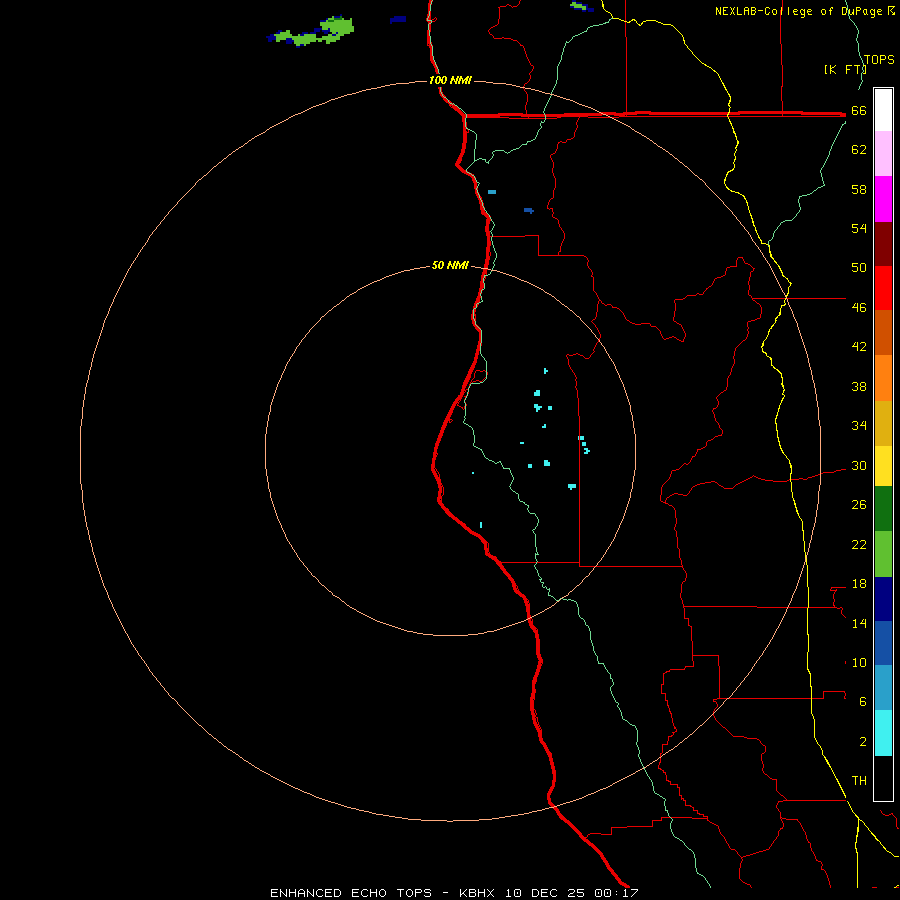Click the NEXLAB-College of DuPage label
900x900 pixels.
coord(800,11)
